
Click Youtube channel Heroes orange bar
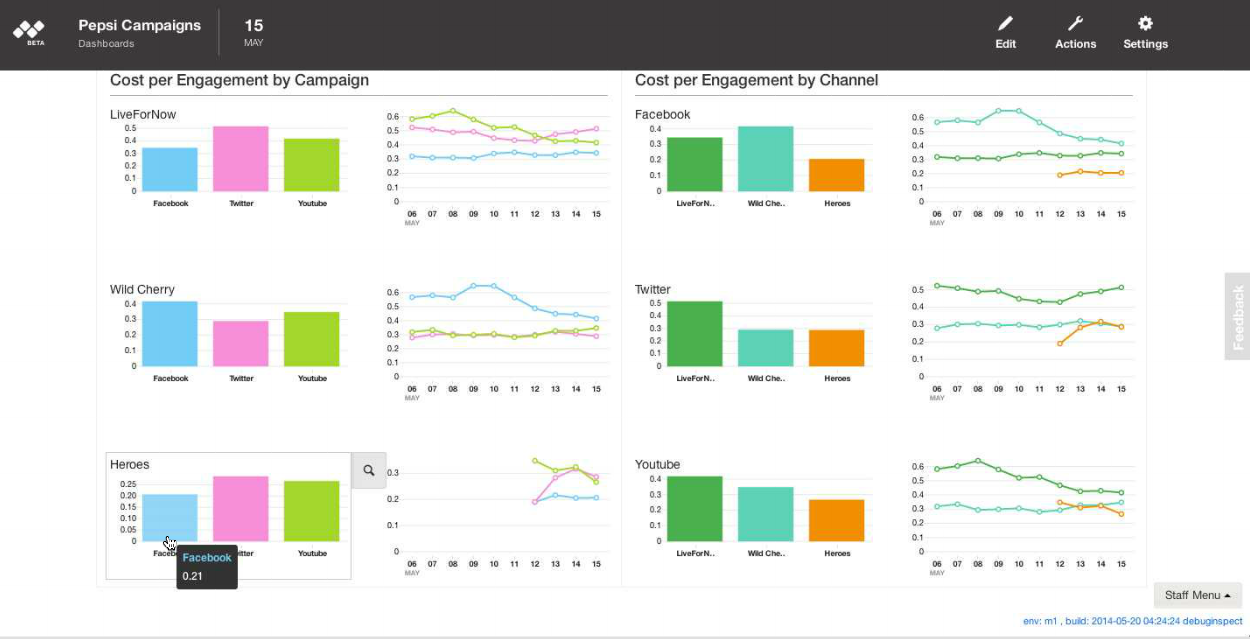(x=836, y=520)
